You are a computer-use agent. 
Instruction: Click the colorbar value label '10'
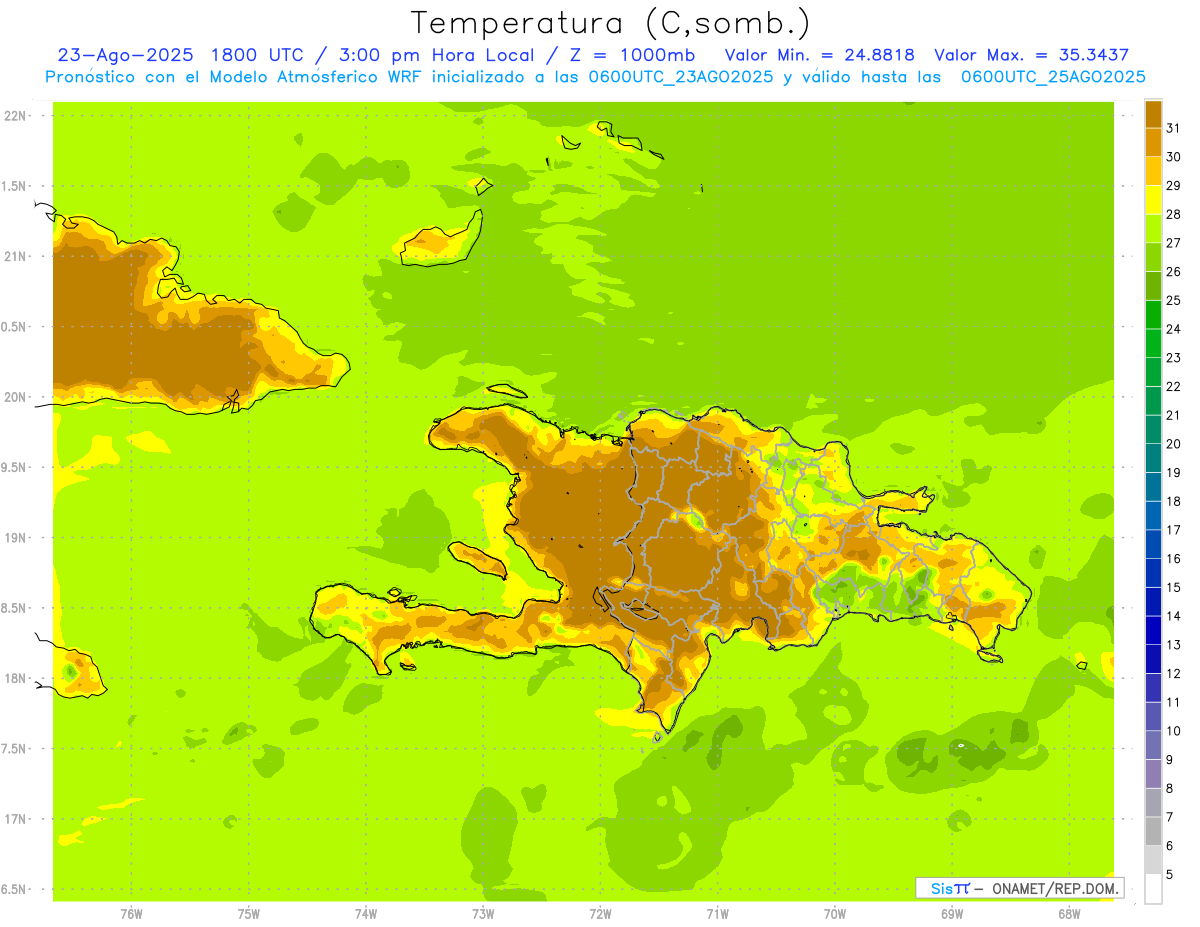[1174, 731]
